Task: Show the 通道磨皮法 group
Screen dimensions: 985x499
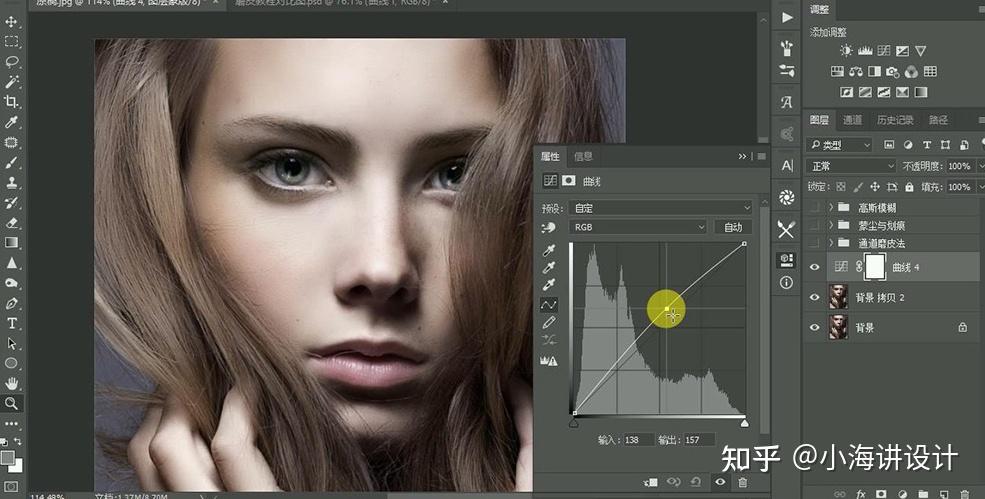Action: (x=815, y=243)
